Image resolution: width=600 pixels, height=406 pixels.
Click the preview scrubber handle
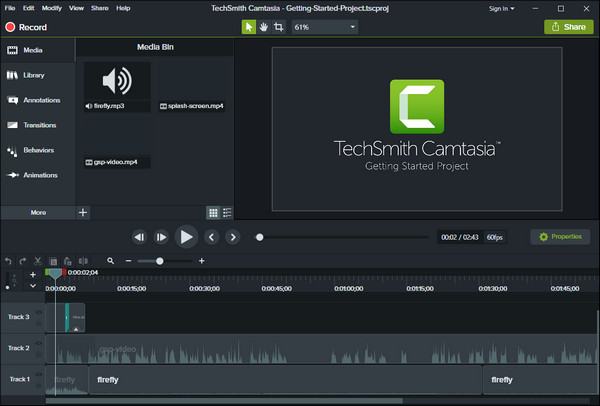[259, 237]
